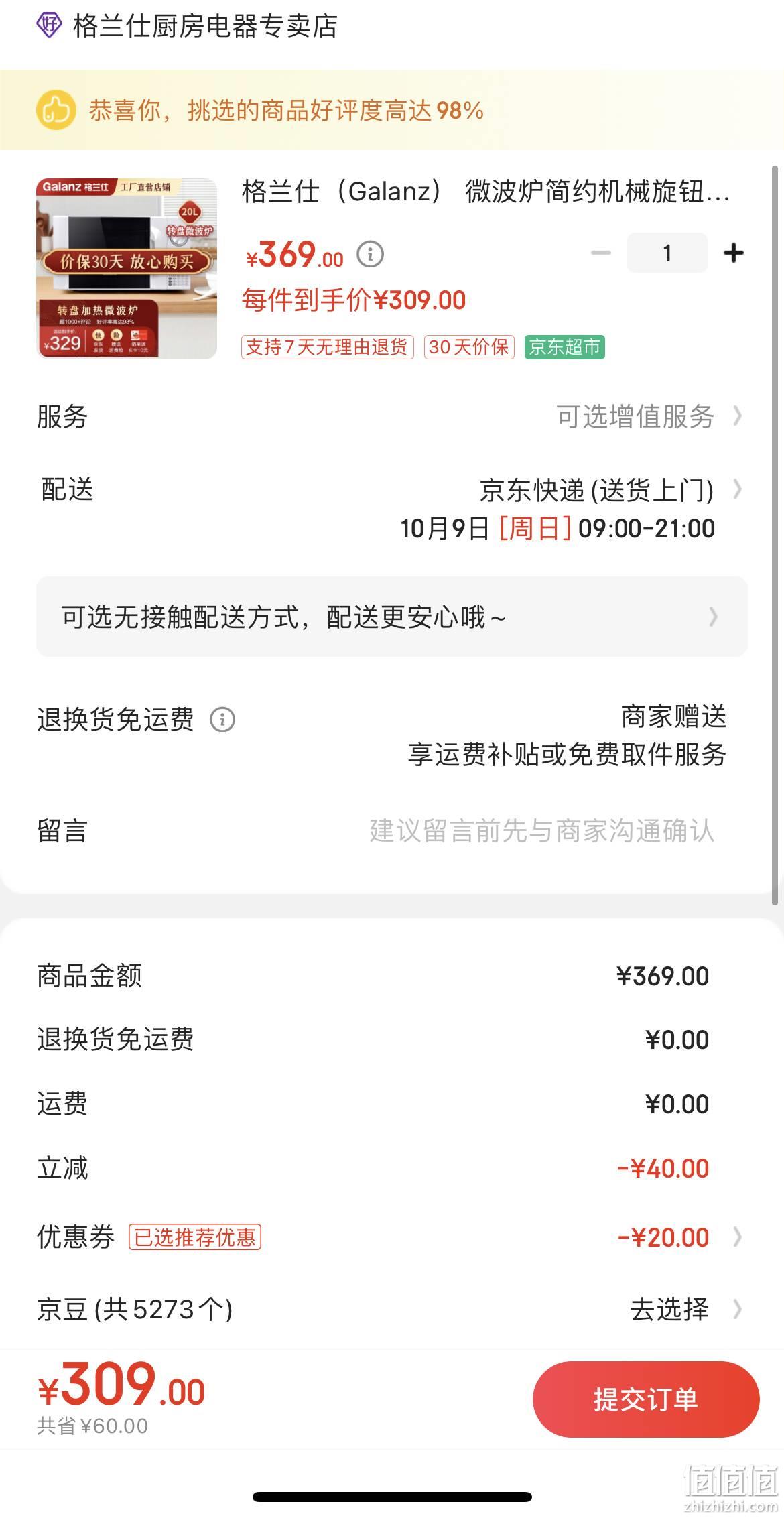
Task: Tap the 30天价保 tag
Action: click(469, 347)
